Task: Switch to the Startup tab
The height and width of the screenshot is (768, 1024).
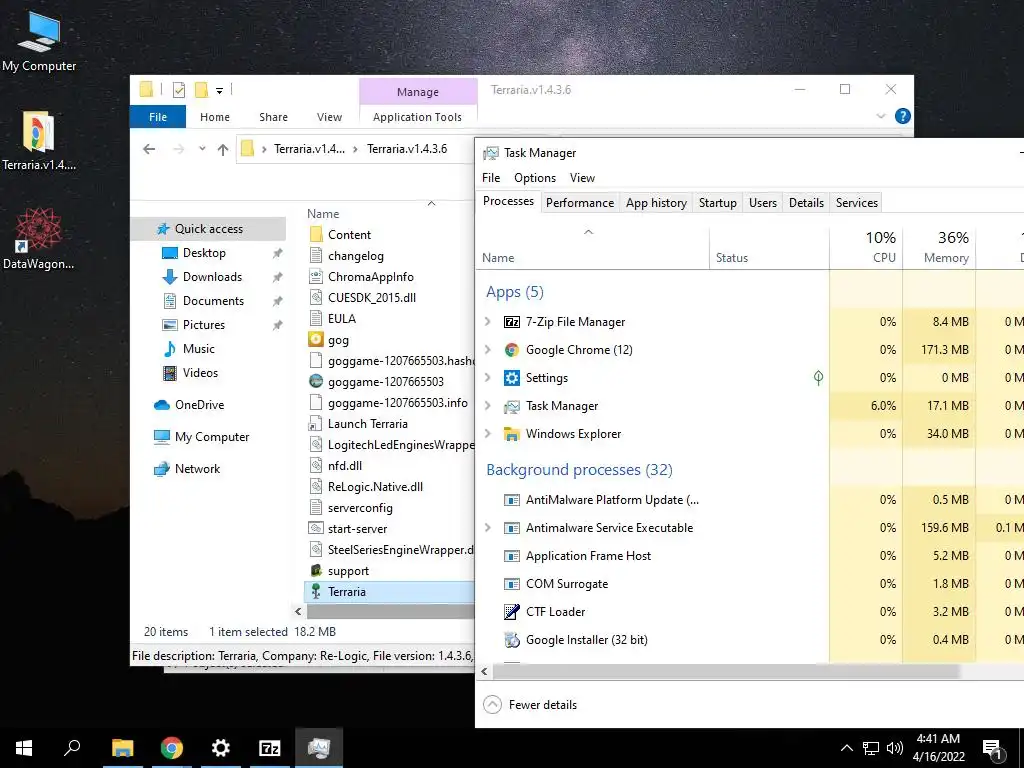Action: tap(718, 203)
